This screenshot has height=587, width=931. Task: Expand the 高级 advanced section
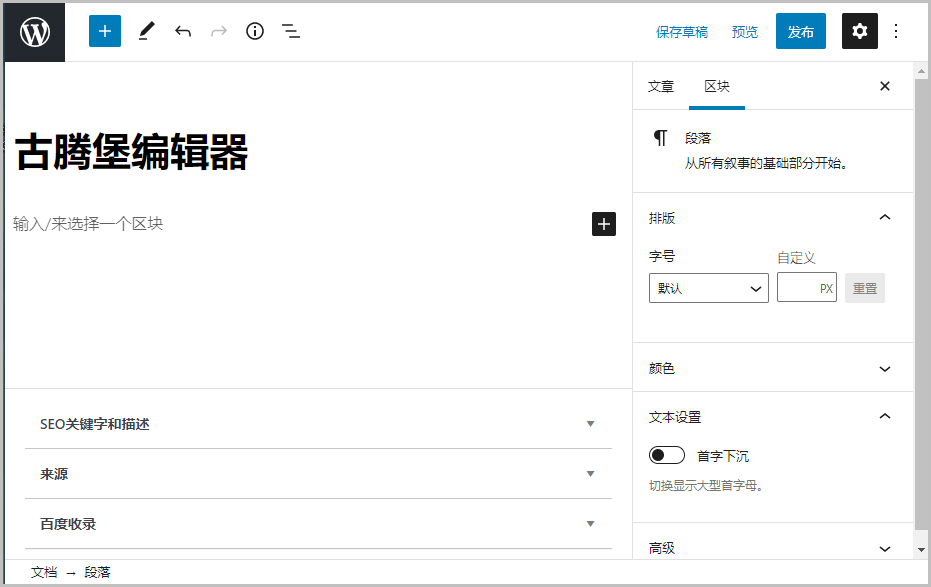point(772,548)
